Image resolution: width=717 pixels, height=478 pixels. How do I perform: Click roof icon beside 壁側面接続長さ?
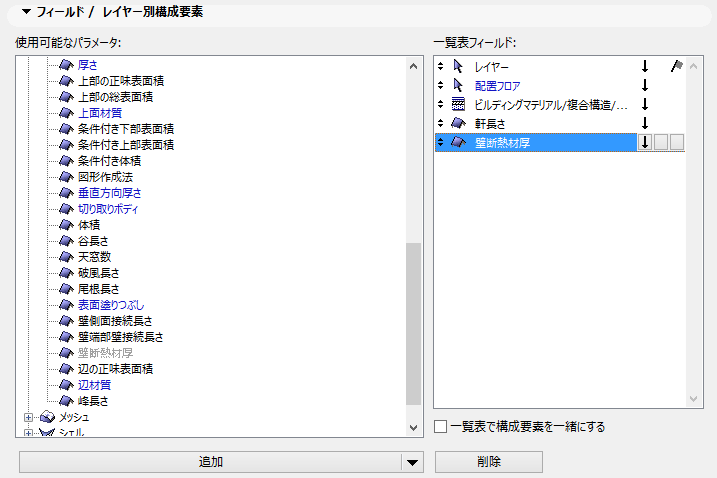point(66,321)
